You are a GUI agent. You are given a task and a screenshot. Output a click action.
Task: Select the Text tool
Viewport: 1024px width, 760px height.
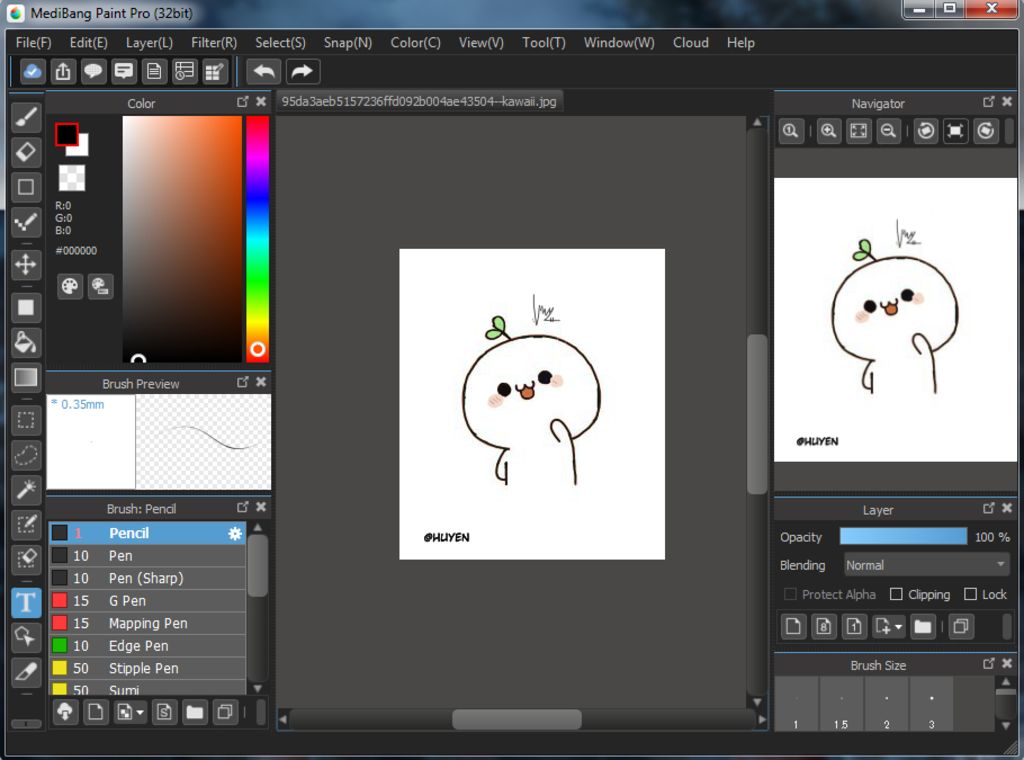26,602
